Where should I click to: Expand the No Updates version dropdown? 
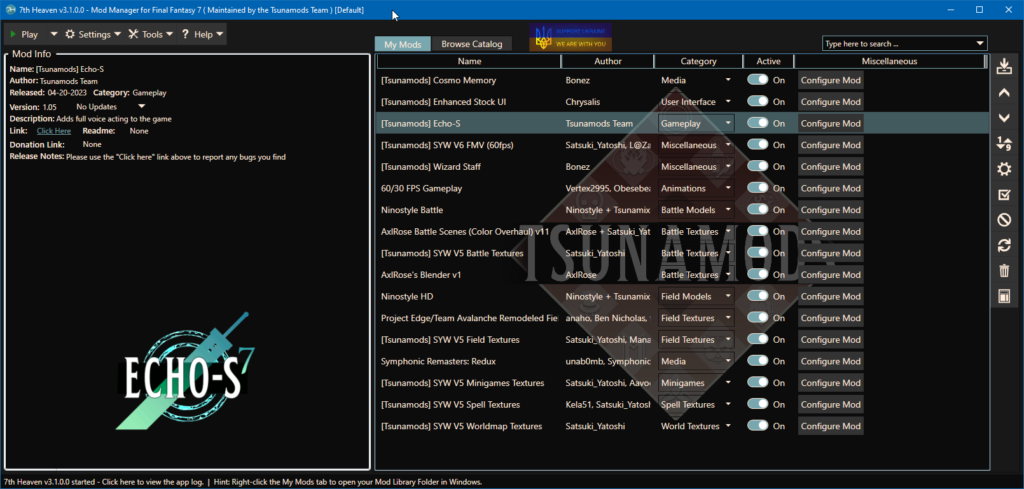click(x=141, y=106)
